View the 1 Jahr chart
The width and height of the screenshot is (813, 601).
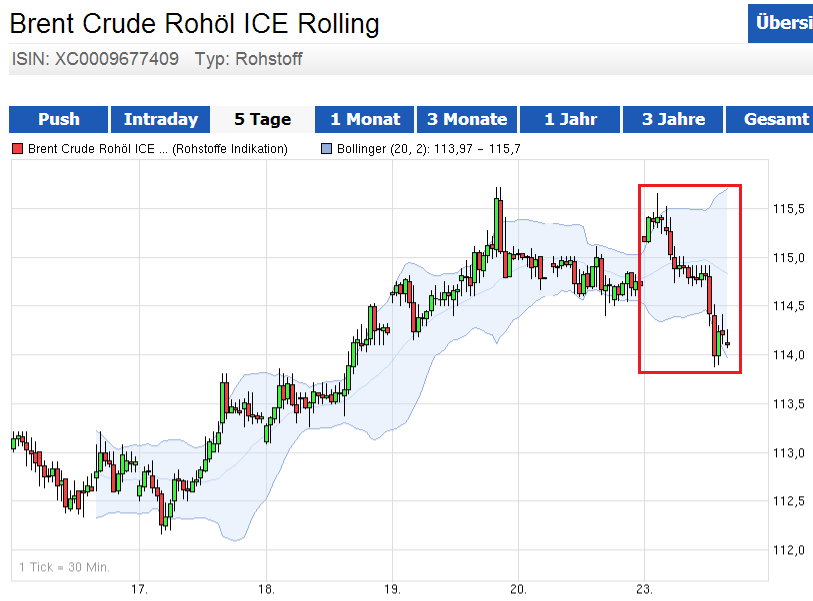[x=570, y=119]
